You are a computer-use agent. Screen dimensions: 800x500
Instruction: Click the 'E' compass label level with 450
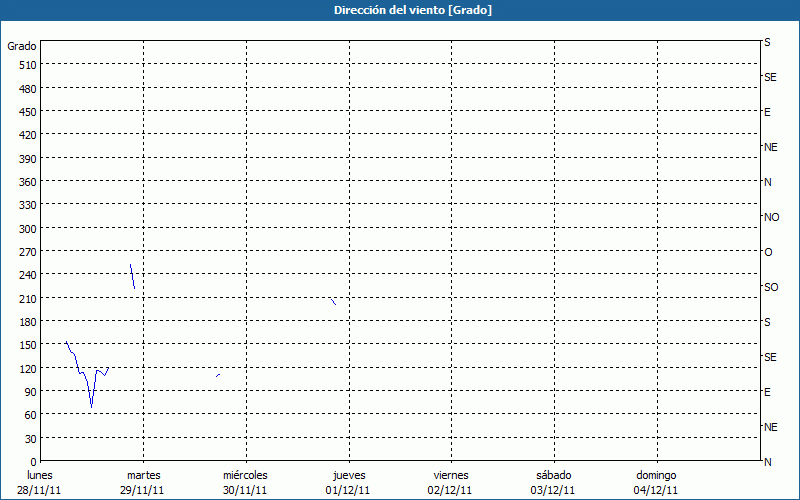[x=767, y=112]
